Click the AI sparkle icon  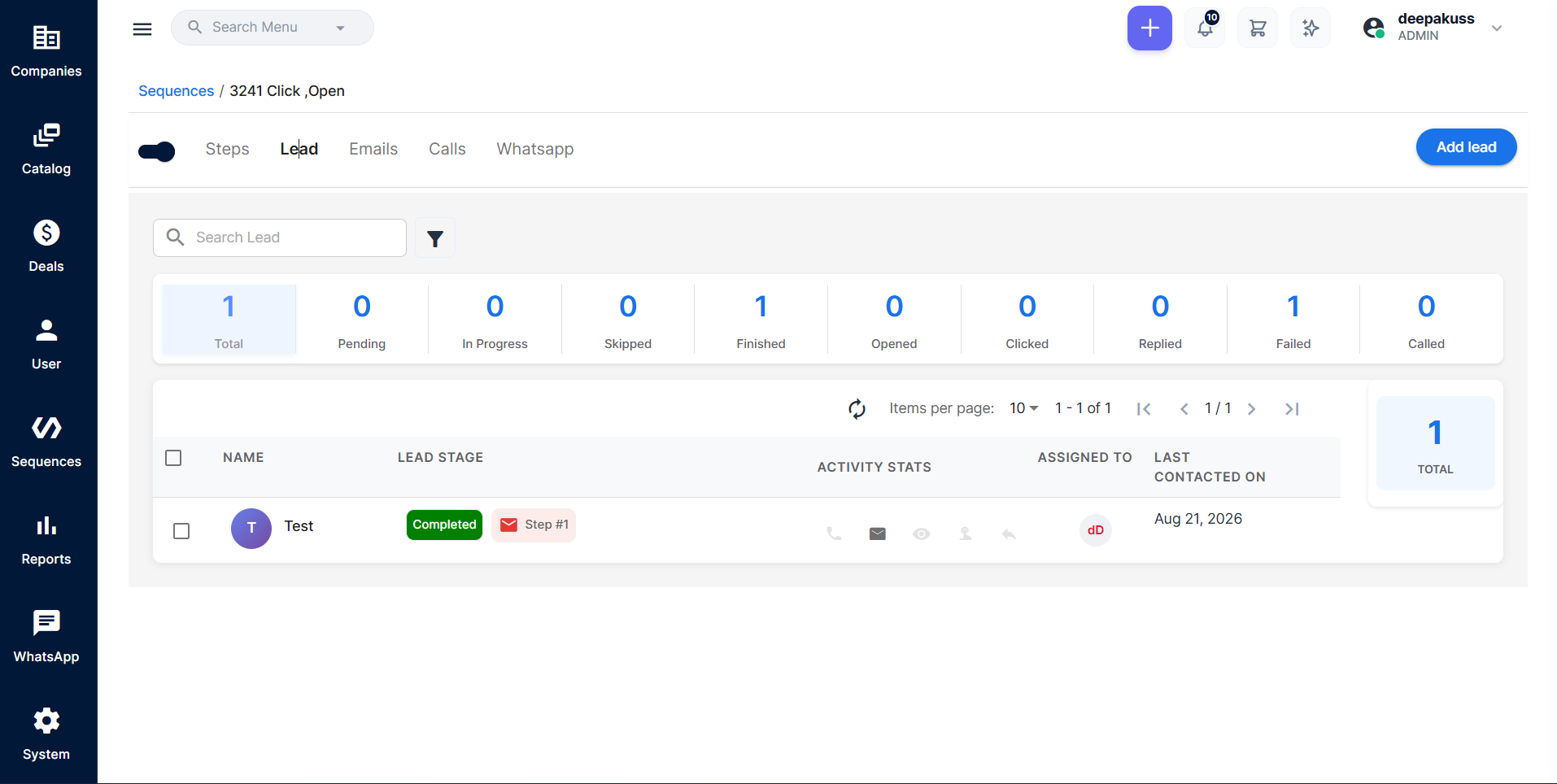pos(1311,28)
